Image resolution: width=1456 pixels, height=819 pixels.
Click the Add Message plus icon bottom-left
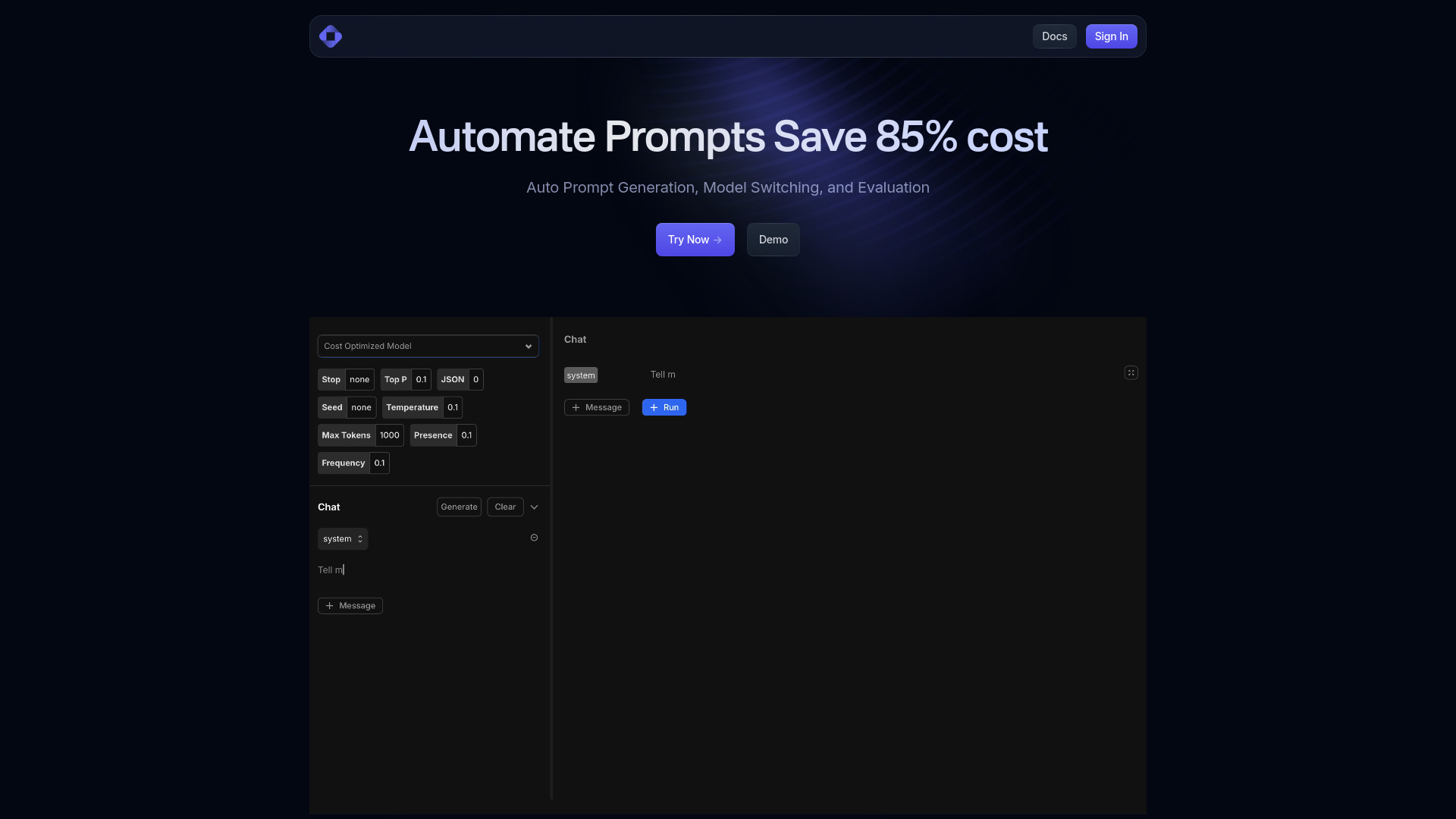point(329,606)
